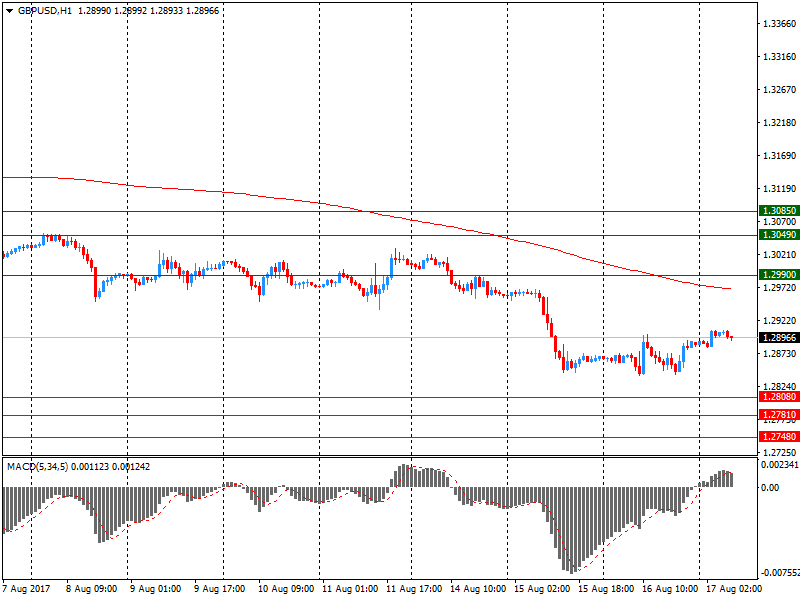Screen dimensions: 800x600
Task: Click the 9 Aug 17:00 time label
Action: tap(220, 589)
